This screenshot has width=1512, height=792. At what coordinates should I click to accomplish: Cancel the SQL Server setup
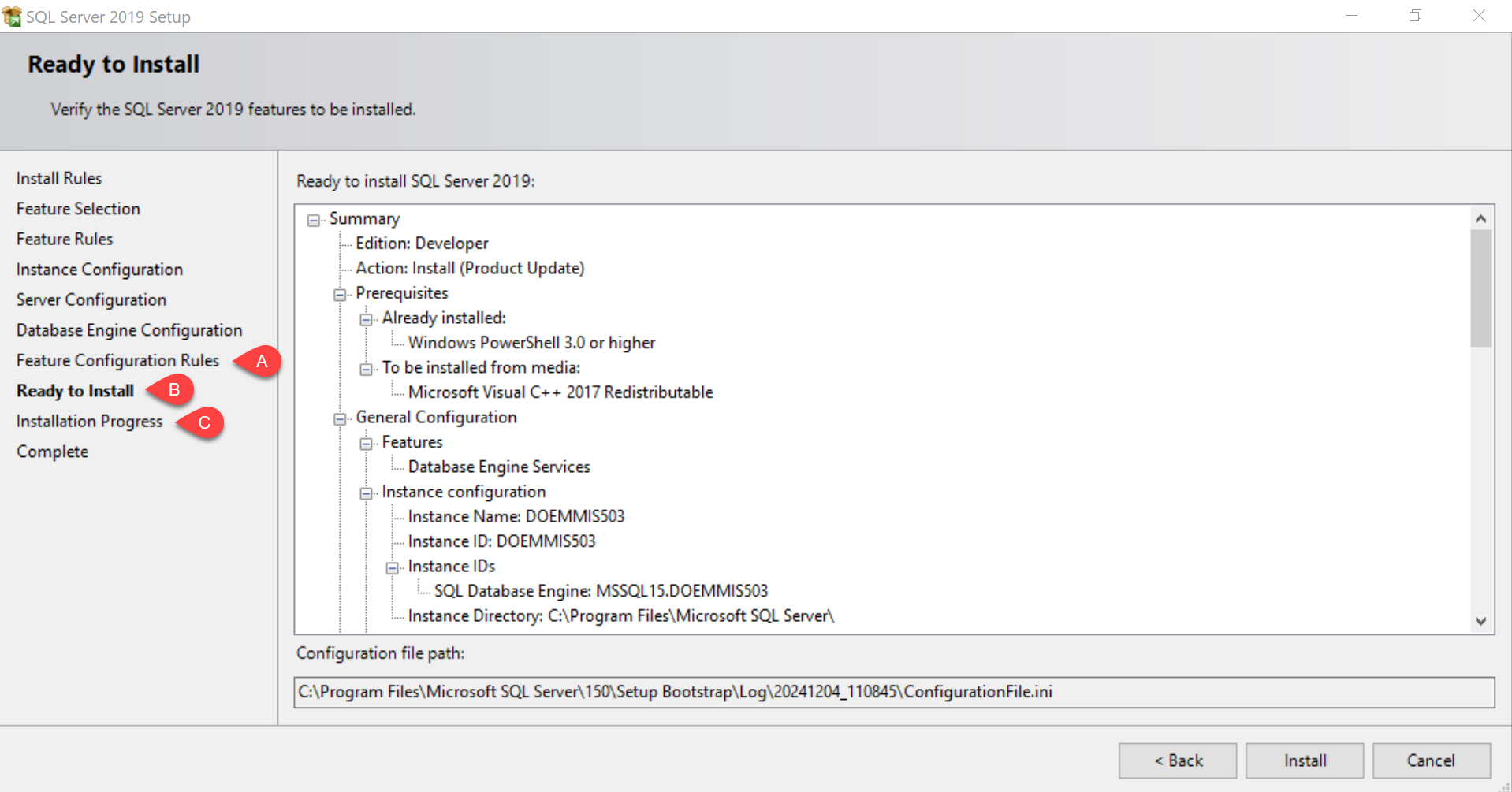pos(1432,760)
